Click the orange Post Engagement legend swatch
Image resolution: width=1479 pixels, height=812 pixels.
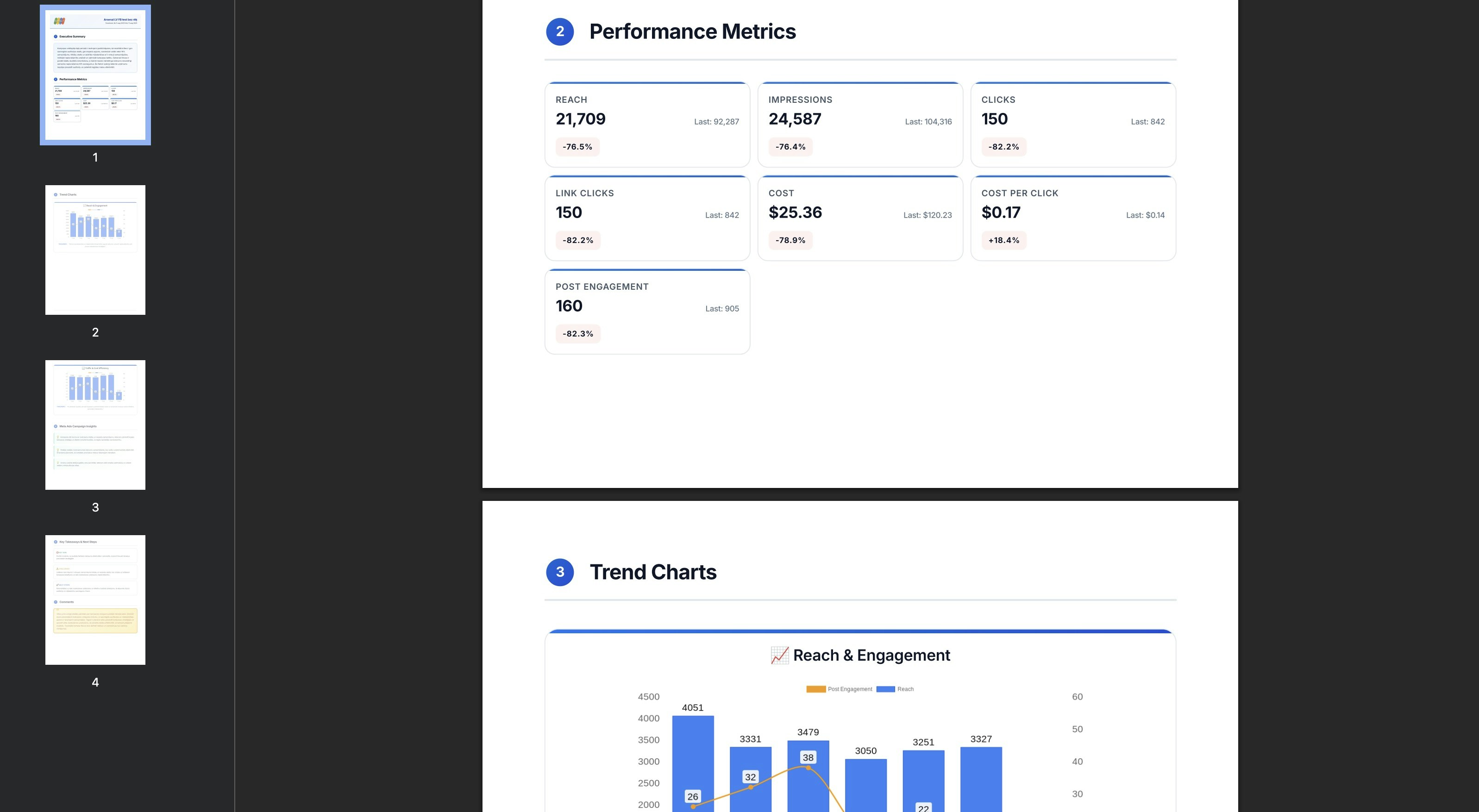coord(816,689)
